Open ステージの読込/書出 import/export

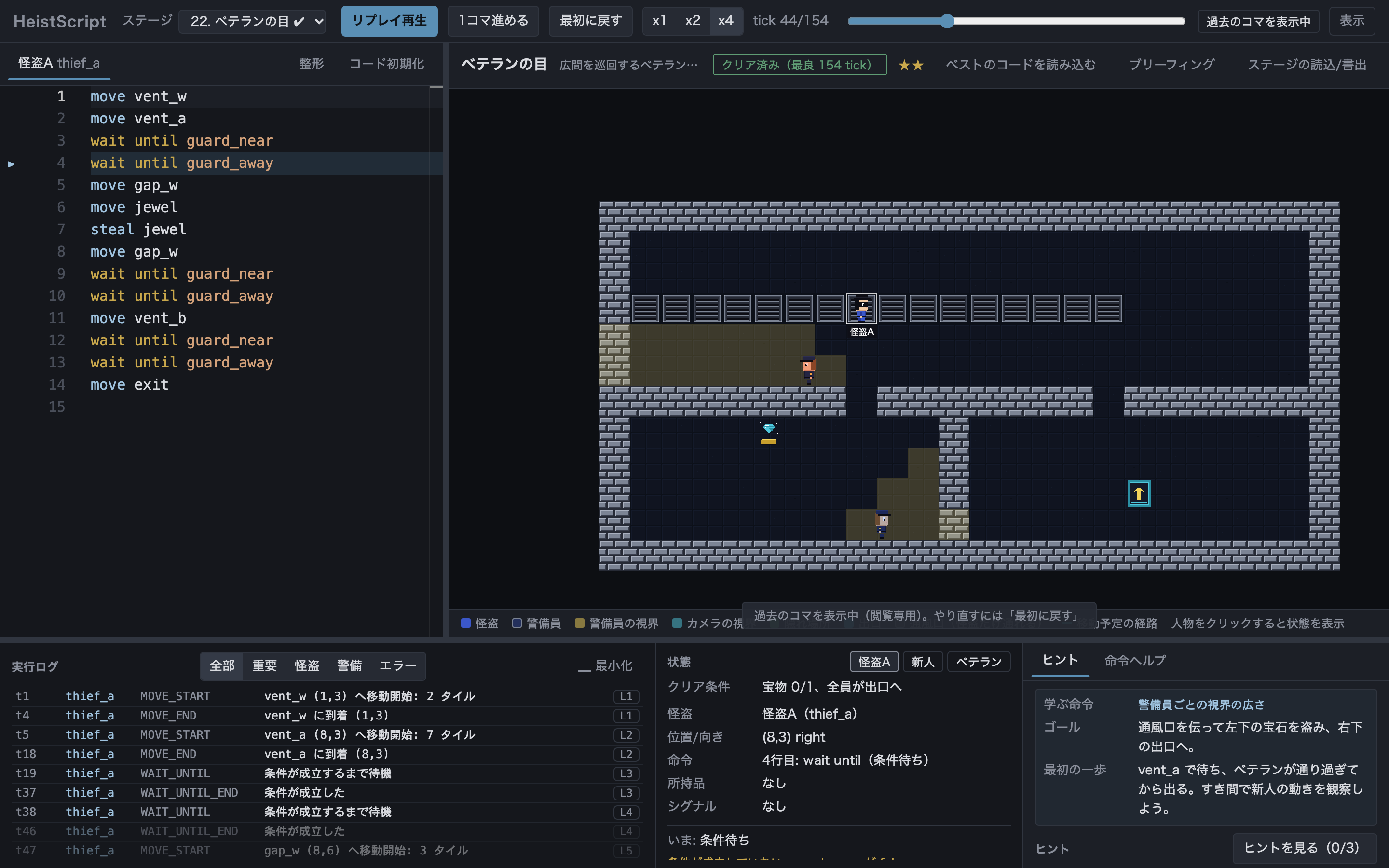[1307, 65]
